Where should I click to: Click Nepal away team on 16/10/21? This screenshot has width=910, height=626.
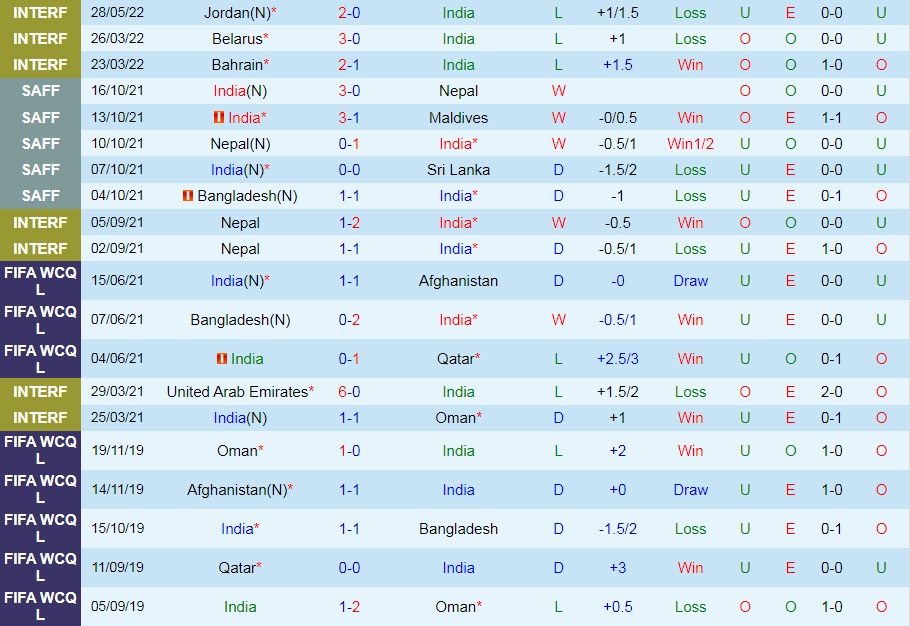458,91
